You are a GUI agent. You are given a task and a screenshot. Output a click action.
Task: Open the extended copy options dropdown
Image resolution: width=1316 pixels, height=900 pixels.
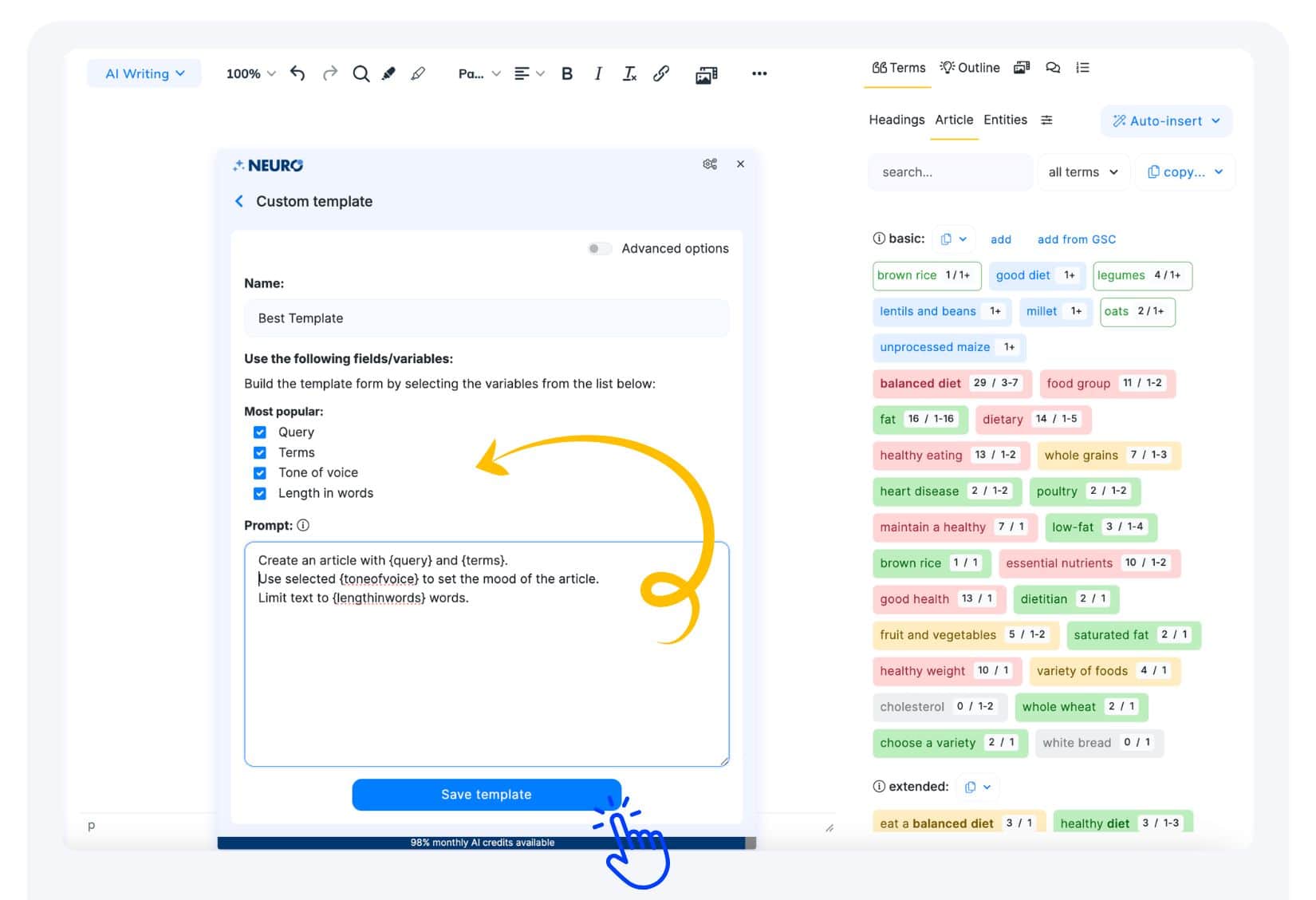[x=977, y=787]
